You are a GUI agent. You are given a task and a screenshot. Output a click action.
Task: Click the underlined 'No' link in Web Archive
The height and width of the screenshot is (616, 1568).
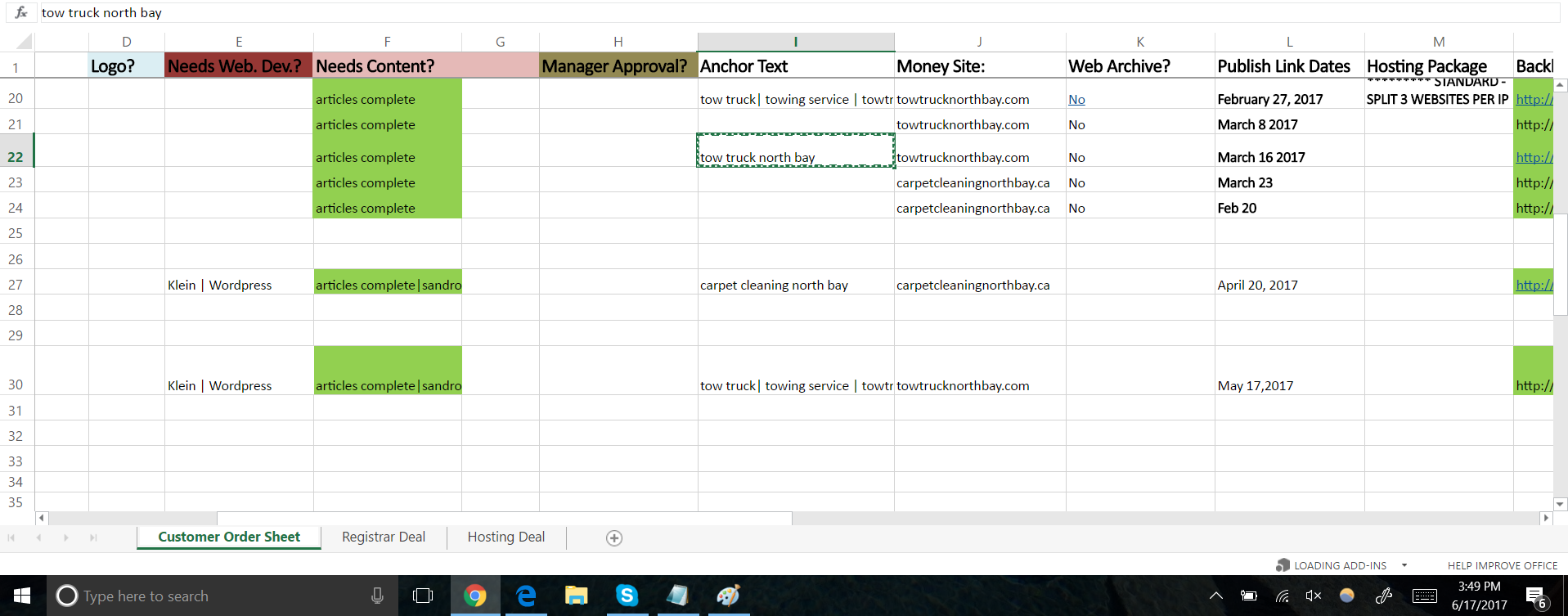click(x=1076, y=100)
